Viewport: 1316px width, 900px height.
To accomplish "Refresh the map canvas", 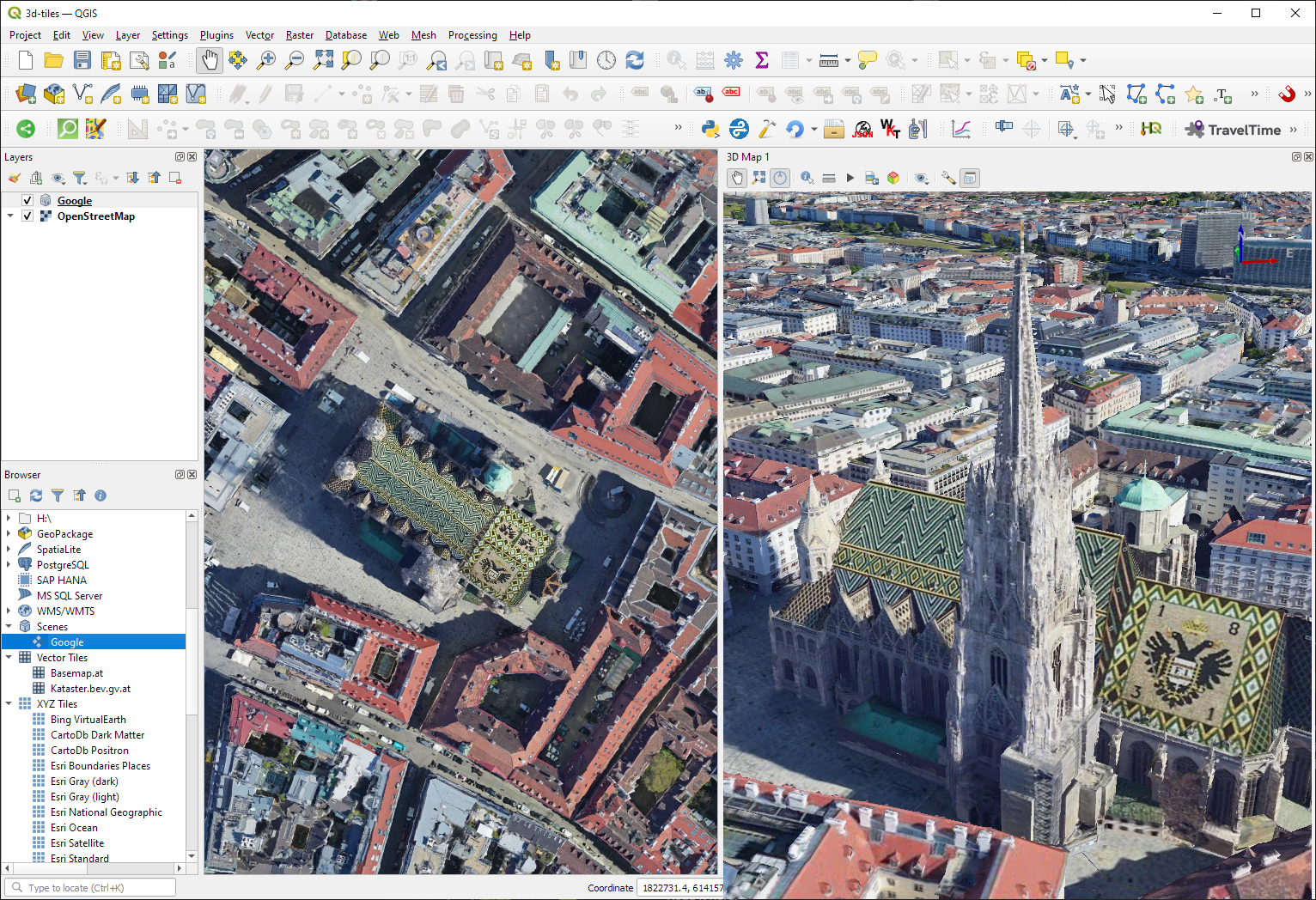I will tap(635, 60).
